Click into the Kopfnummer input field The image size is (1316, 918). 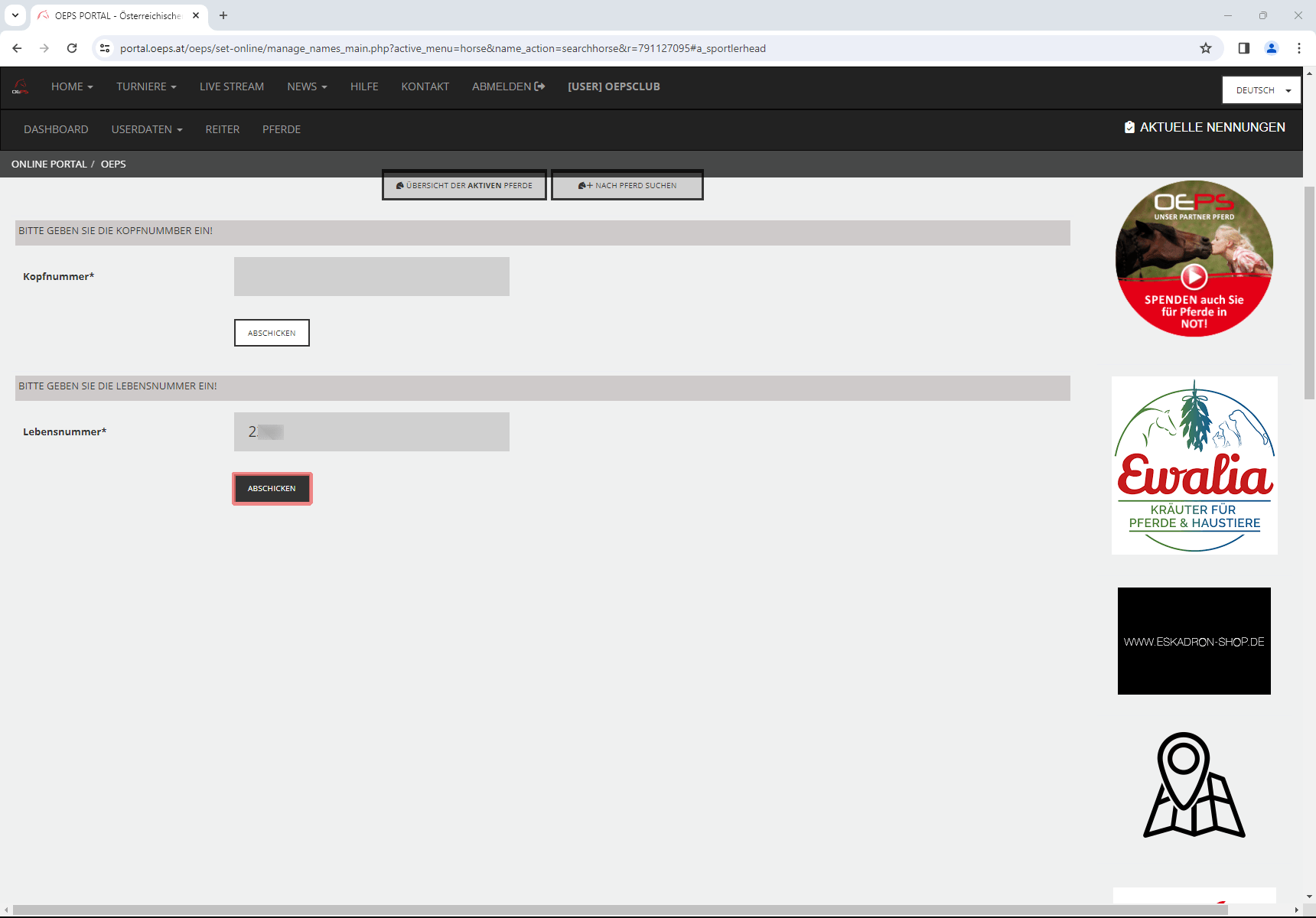tap(372, 276)
